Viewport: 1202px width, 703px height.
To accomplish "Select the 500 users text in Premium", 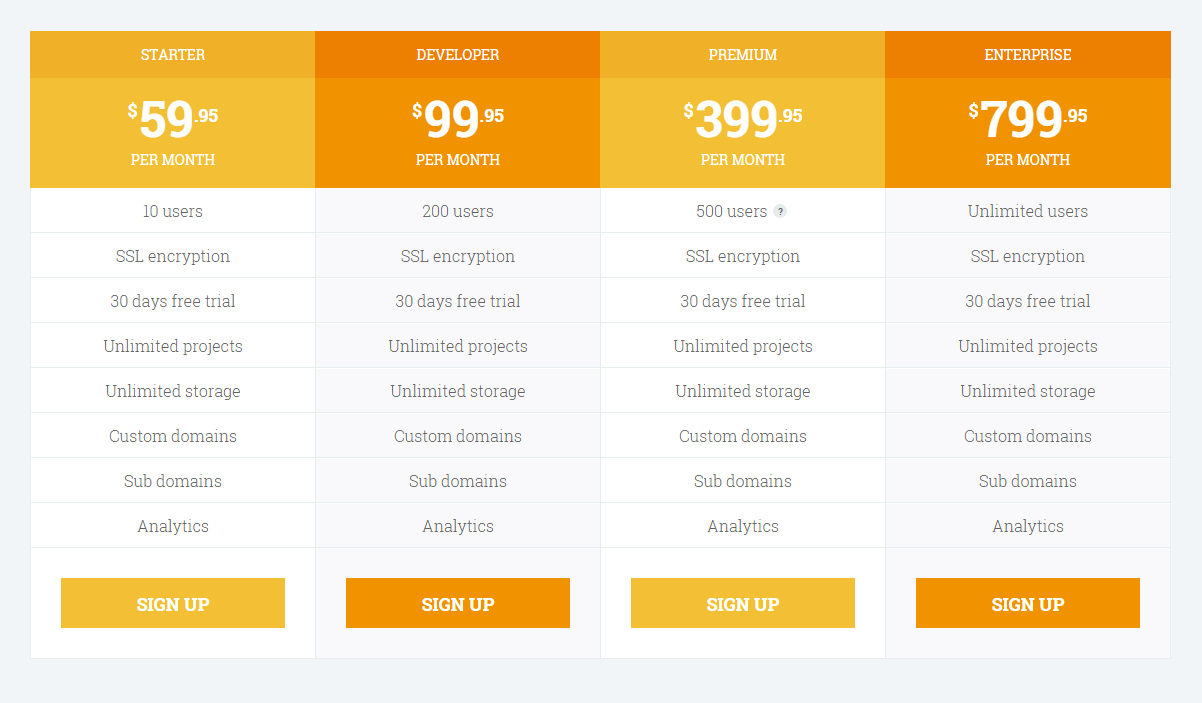I will click(x=731, y=211).
